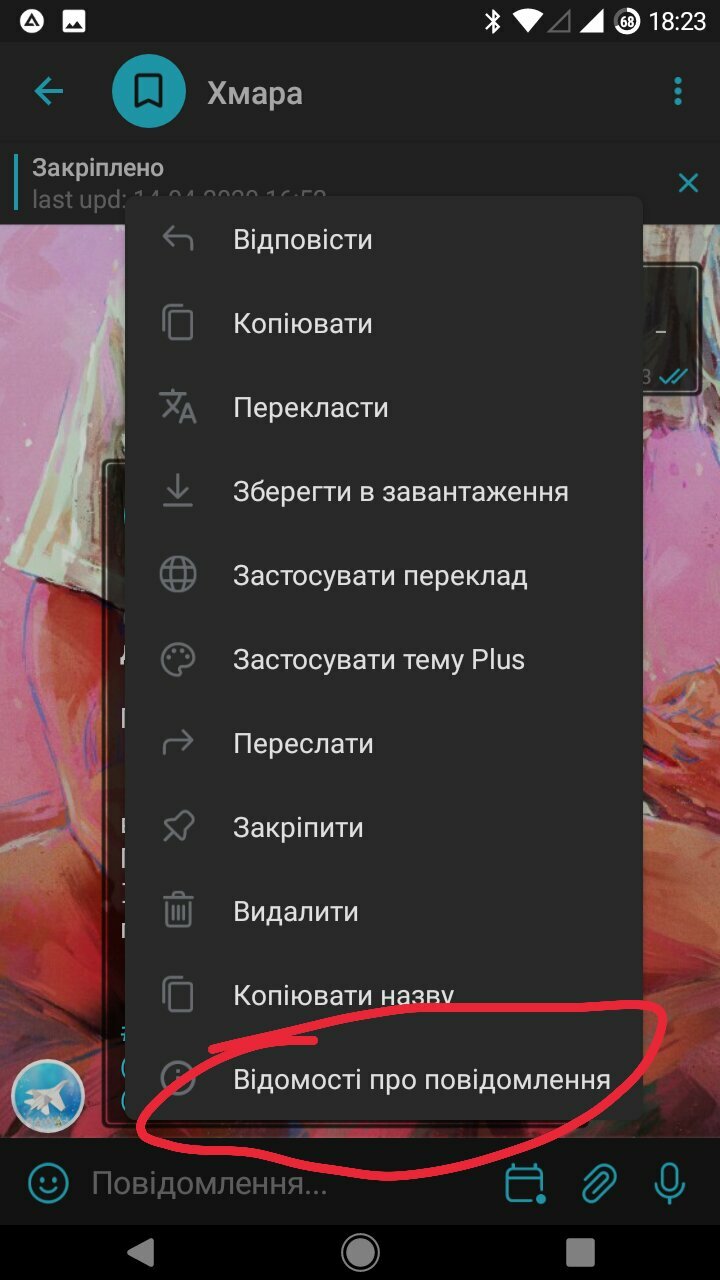Open the three-dot overflow menu

[678, 92]
